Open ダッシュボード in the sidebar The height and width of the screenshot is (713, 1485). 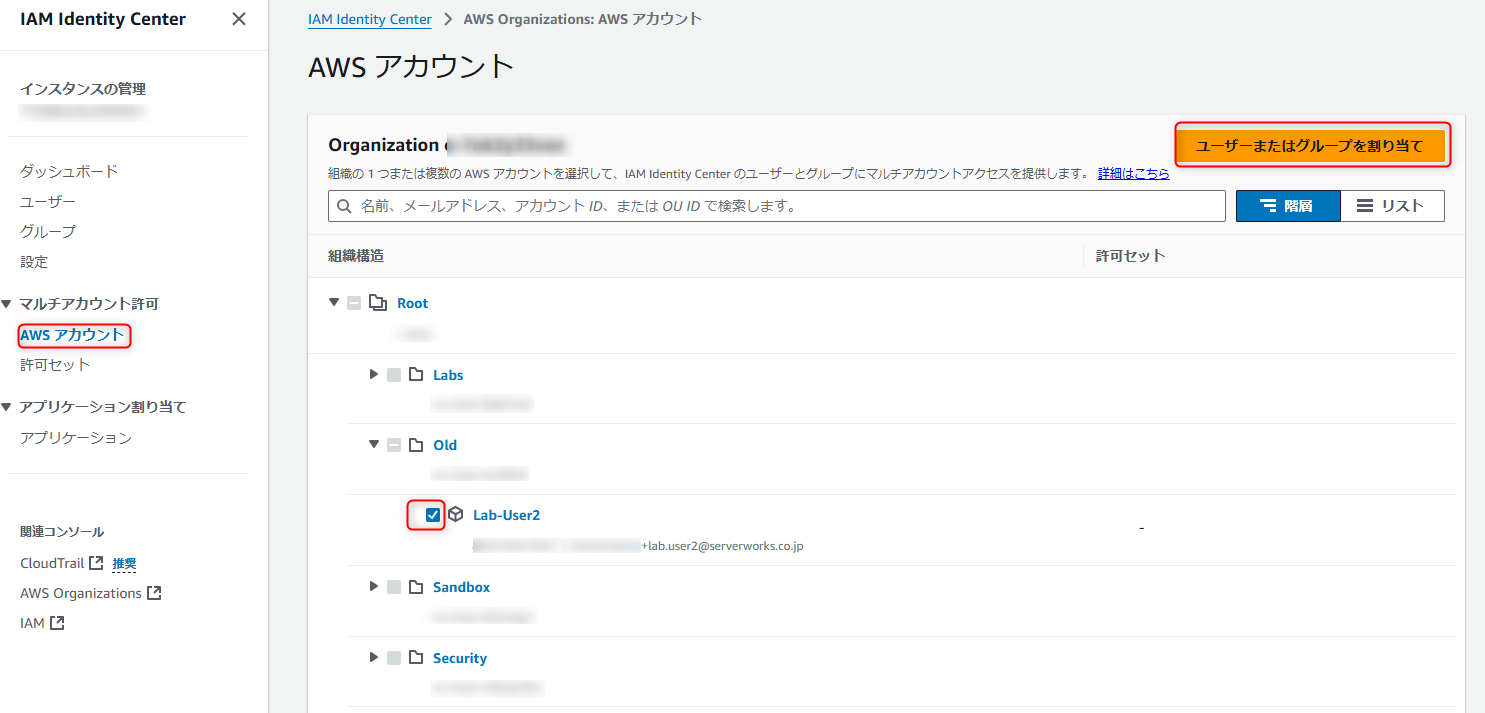click(x=69, y=171)
